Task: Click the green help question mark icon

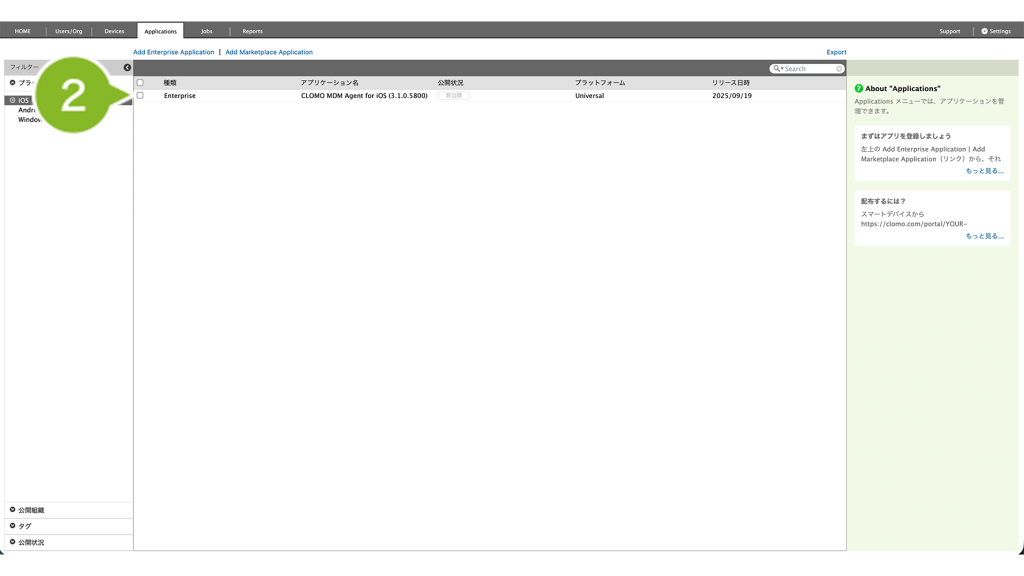Action: click(859, 89)
